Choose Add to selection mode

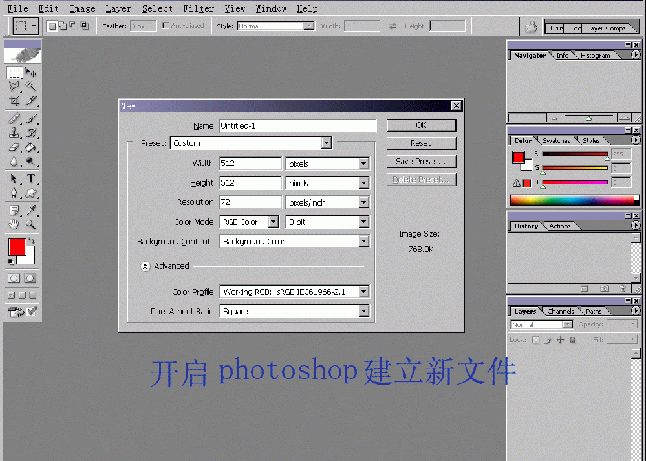click(x=62, y=26)
